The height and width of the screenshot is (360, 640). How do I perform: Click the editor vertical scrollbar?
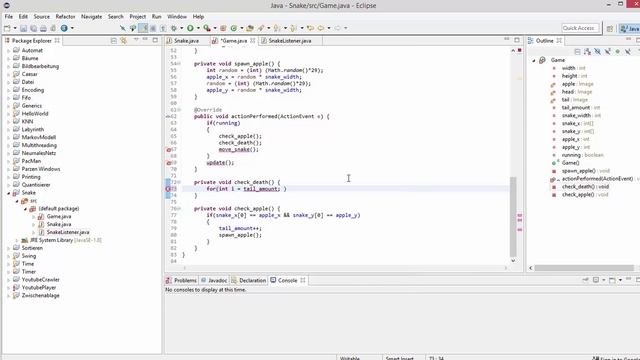[513, 216]
